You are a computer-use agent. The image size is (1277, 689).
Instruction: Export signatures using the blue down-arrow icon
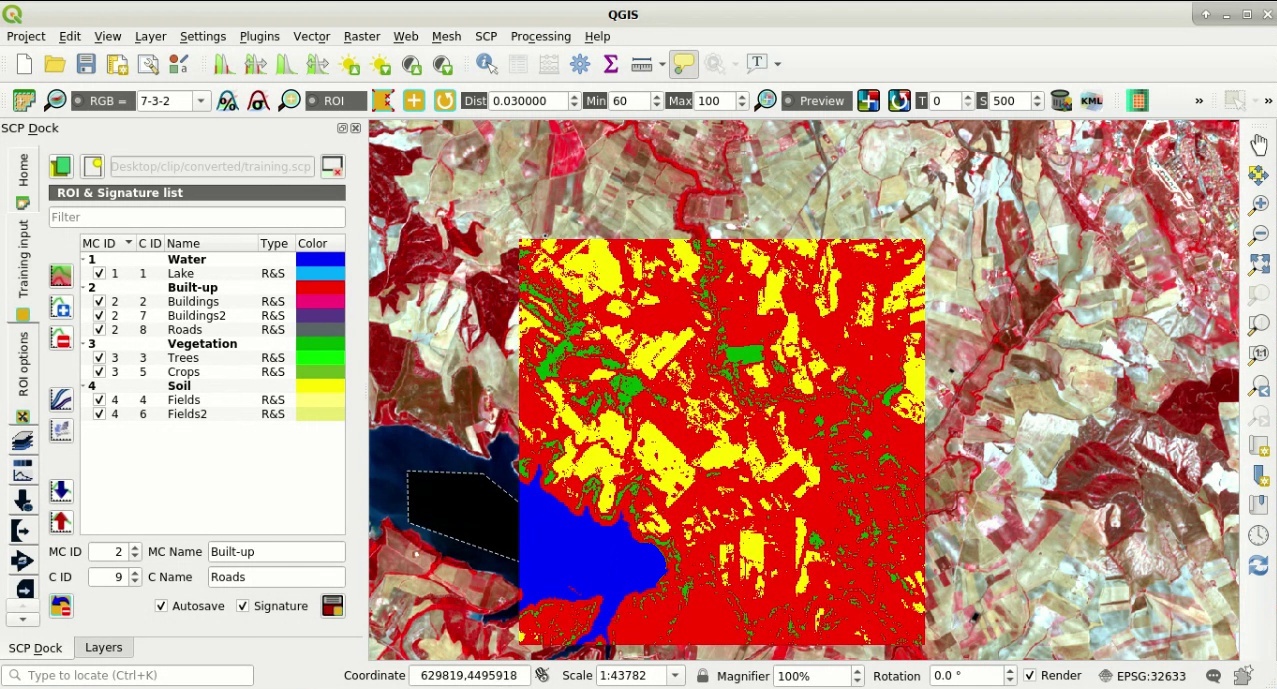click(60, 490)
